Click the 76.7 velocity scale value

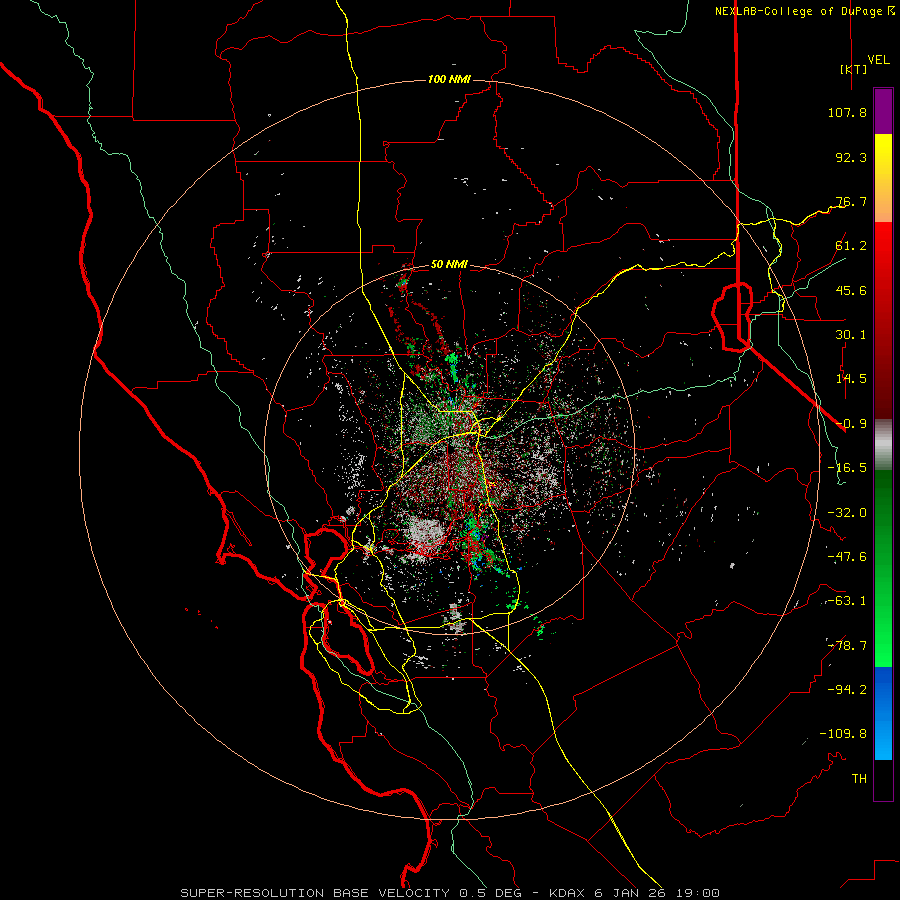851,201
